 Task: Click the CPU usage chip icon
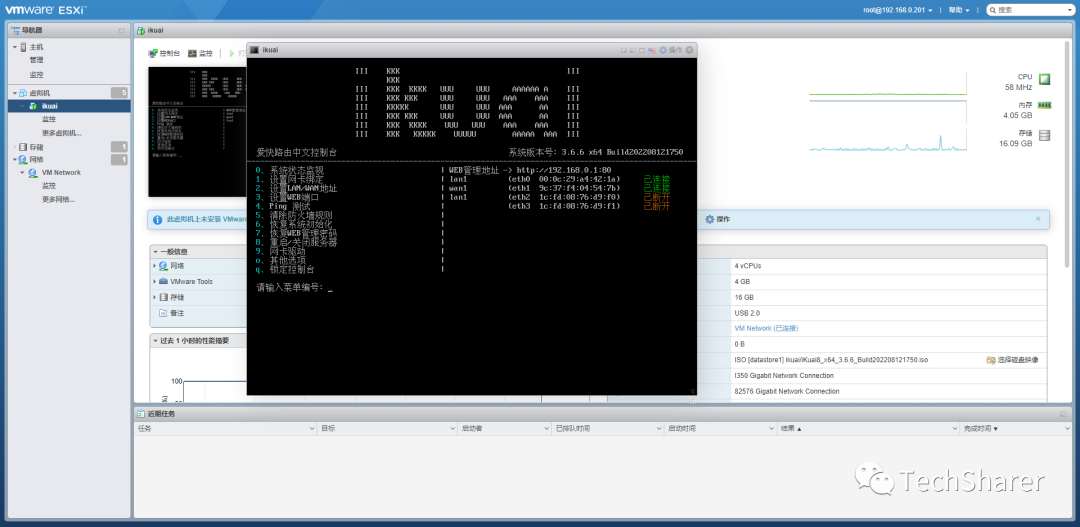1044,79
